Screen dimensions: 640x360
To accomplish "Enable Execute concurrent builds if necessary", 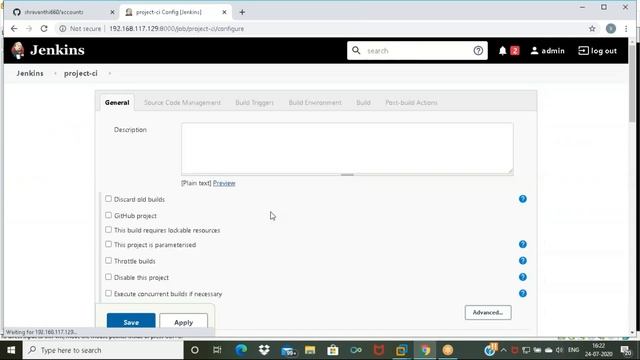I will point(108,293).
